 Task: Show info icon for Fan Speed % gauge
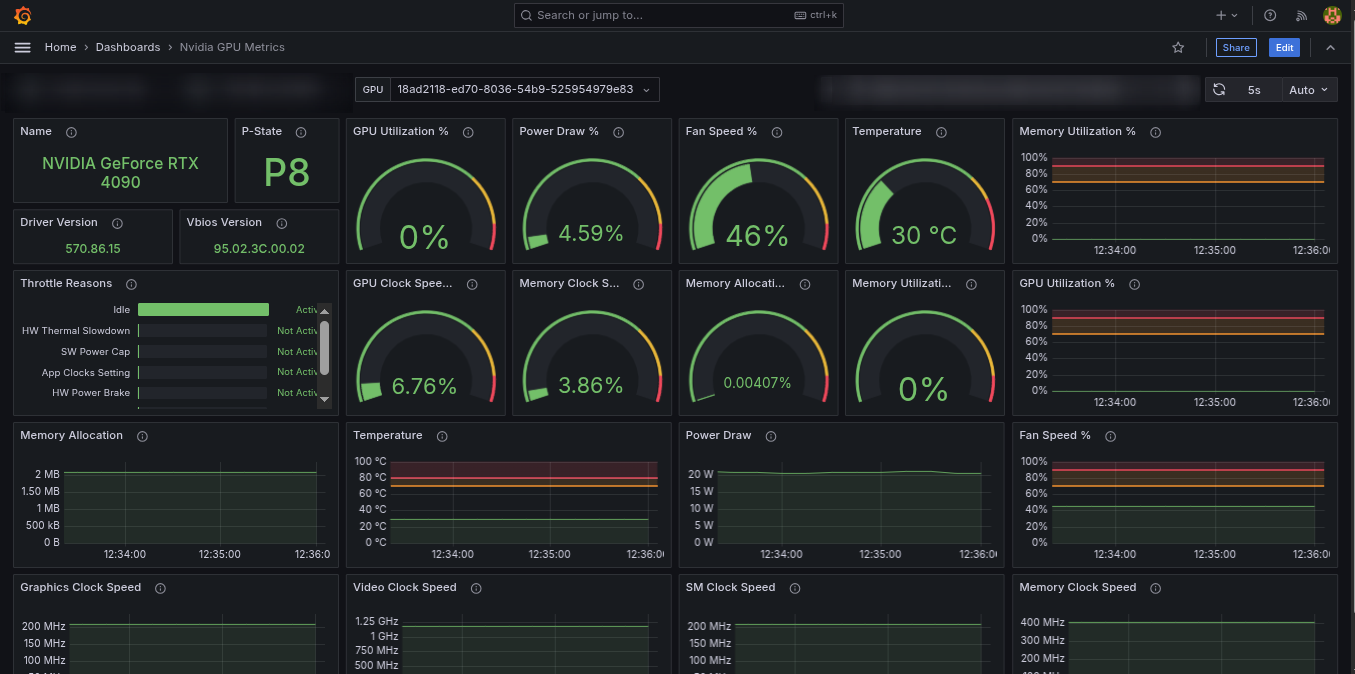pyautogui.click(x=777, y=132)
